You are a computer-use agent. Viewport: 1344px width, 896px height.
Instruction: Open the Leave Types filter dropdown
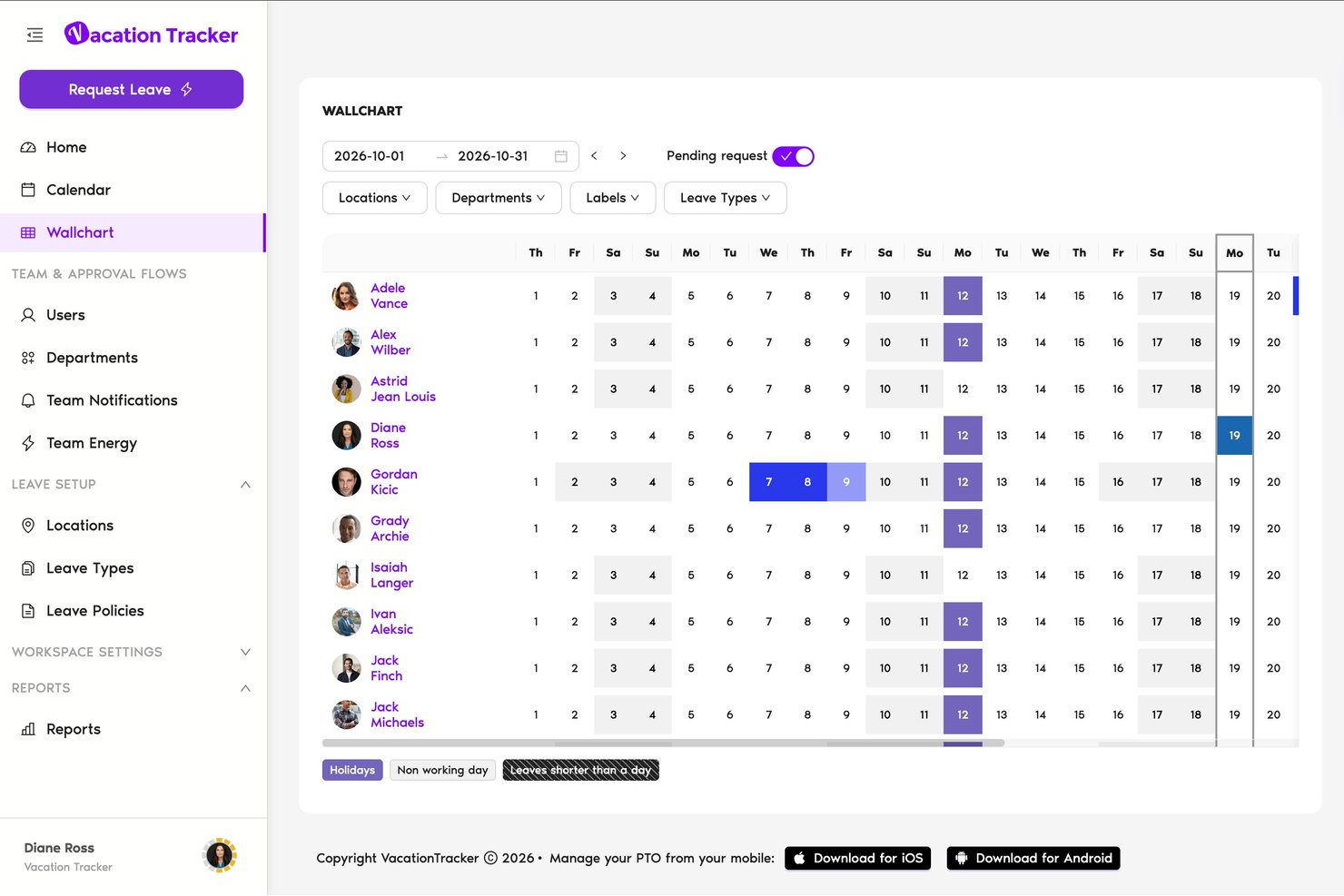pyautogui.click(x=726, y=198)
